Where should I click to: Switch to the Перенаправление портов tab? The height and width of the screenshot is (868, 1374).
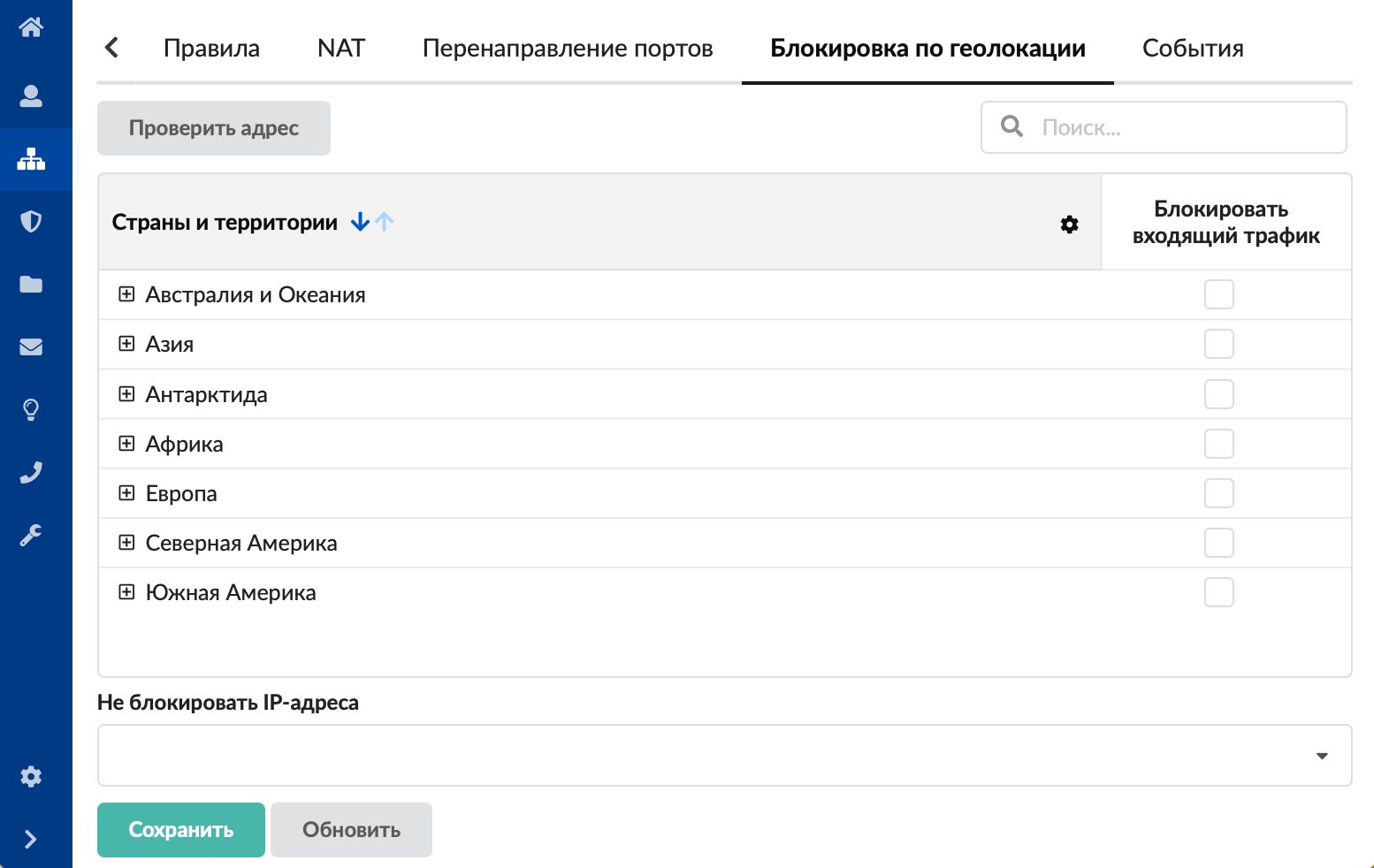pos(568,49)
